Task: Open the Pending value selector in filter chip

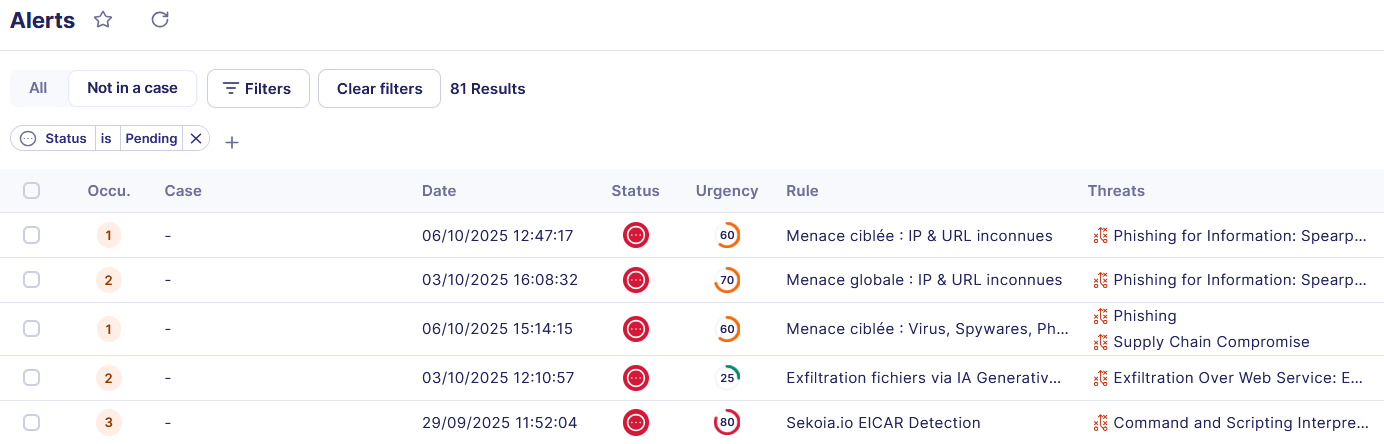Action: 151,139
